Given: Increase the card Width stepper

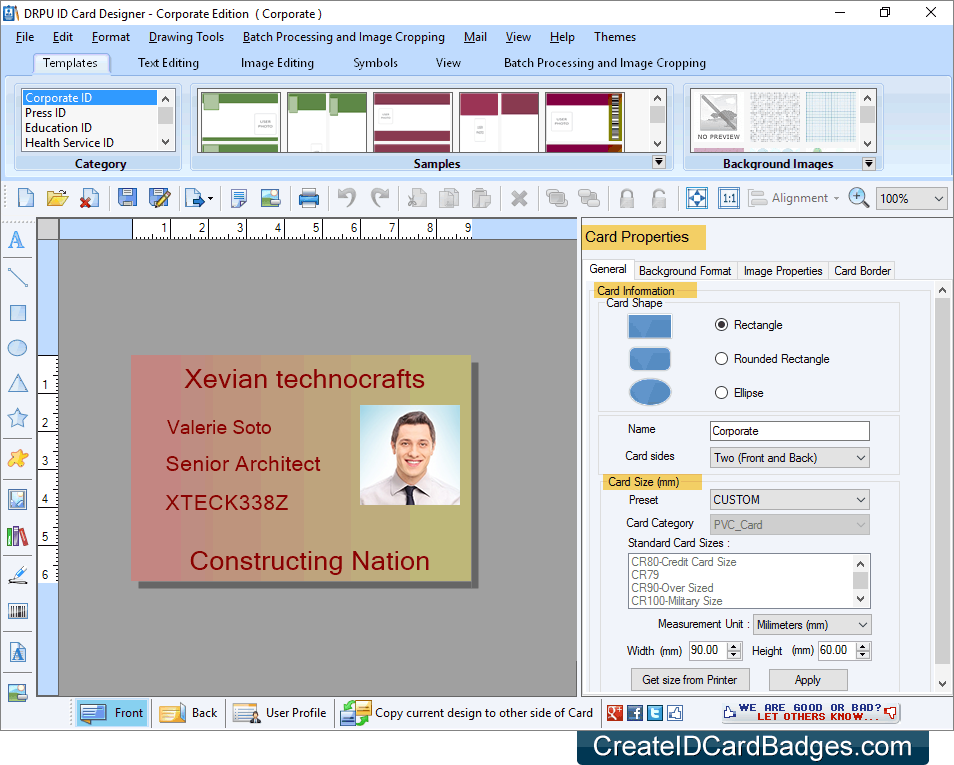Looking at the screenshot, I should pos(734,646).
